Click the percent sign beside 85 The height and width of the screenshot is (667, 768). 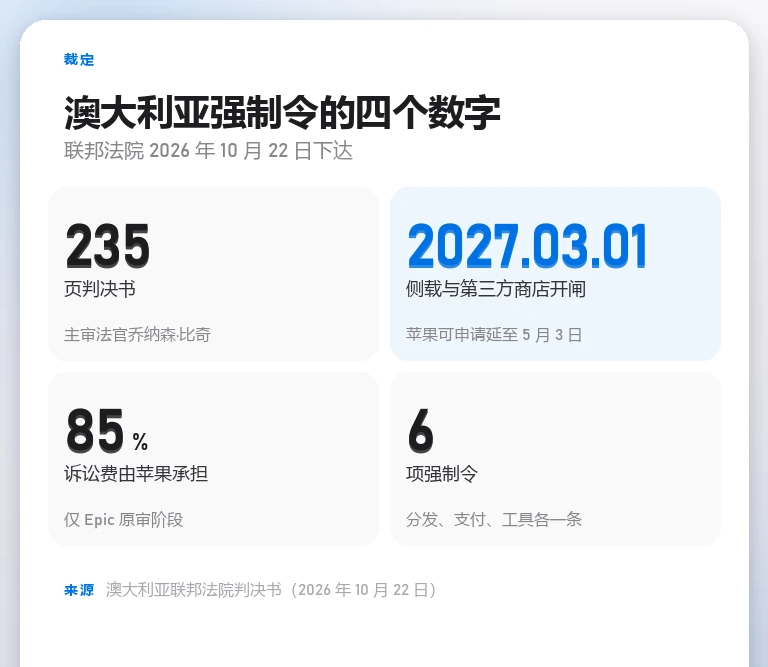140,442
